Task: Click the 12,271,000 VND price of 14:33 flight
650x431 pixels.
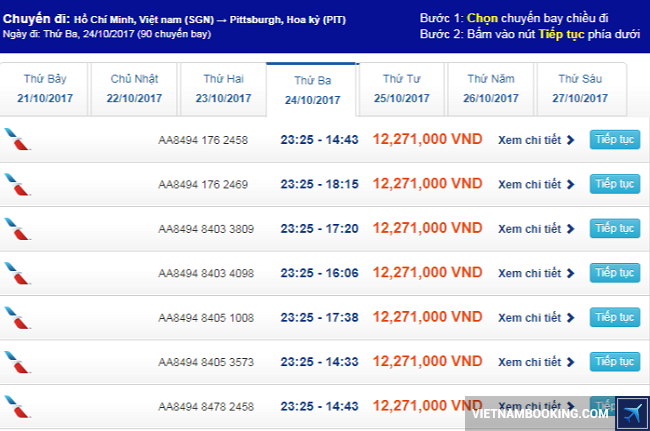Action: [x=427, y=361]
